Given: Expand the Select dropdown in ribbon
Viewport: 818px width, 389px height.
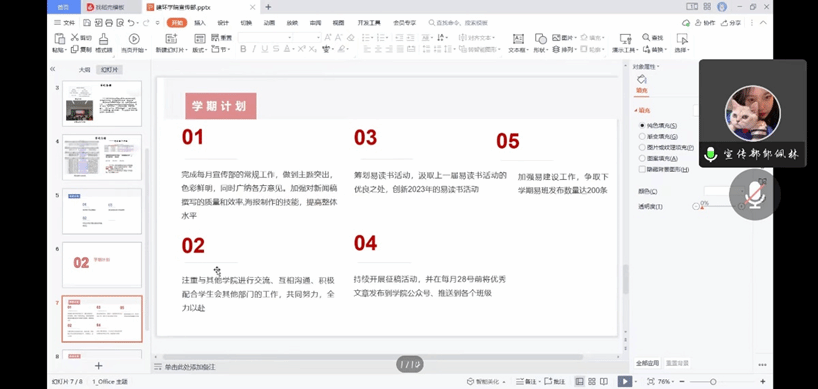Looking at the screenshot, I should [682, 50].
